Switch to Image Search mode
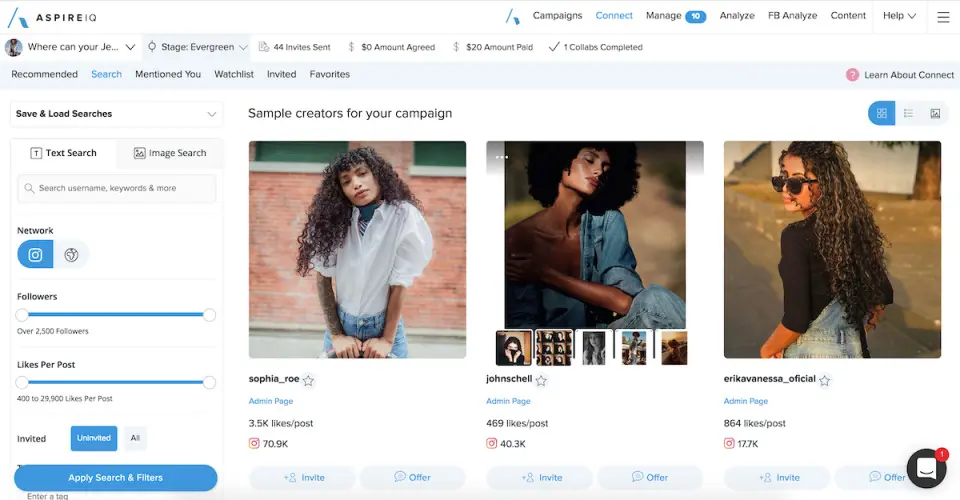 click(170, 153)
